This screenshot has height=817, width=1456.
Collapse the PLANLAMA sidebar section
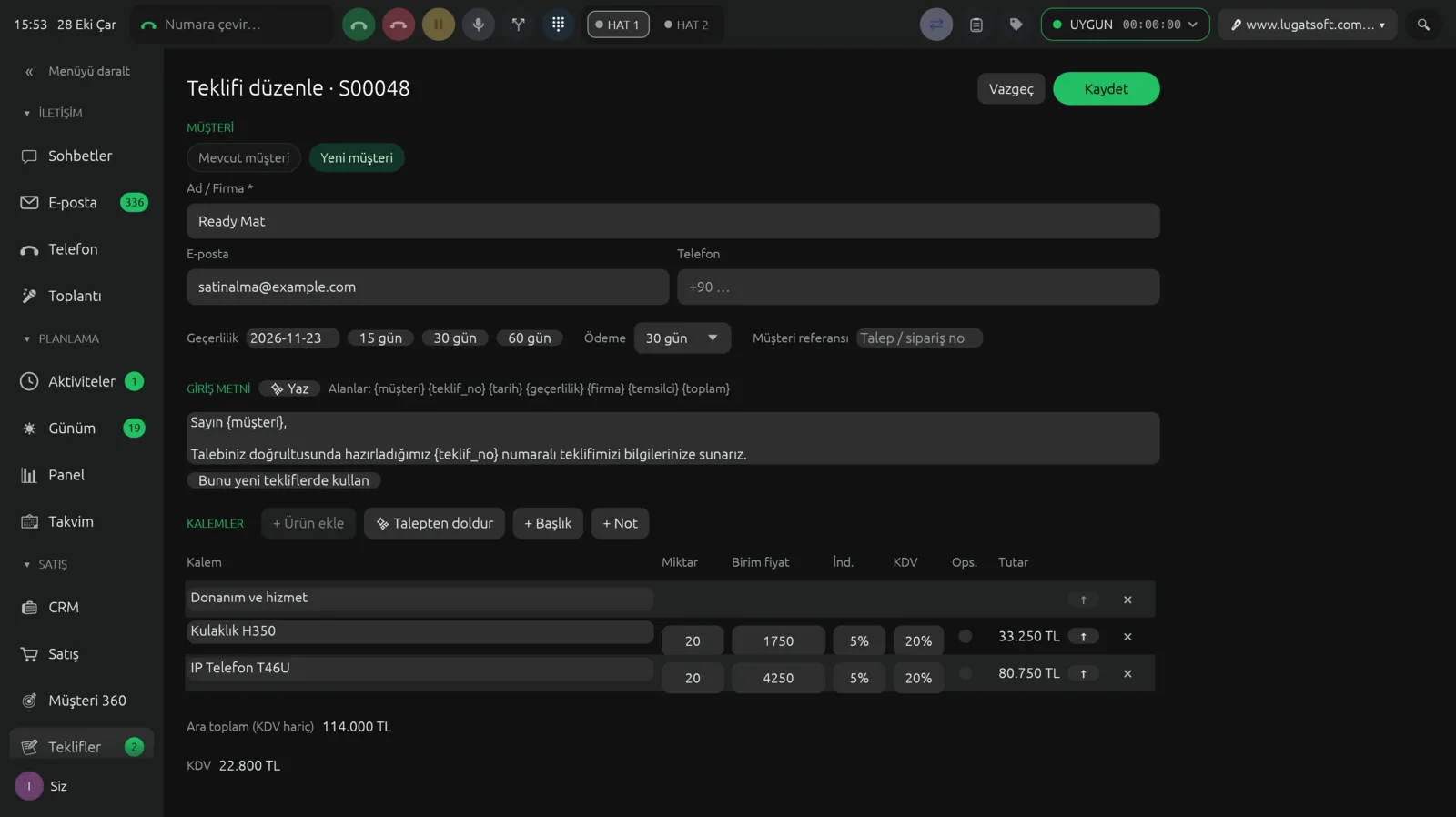tap(62, 339)
